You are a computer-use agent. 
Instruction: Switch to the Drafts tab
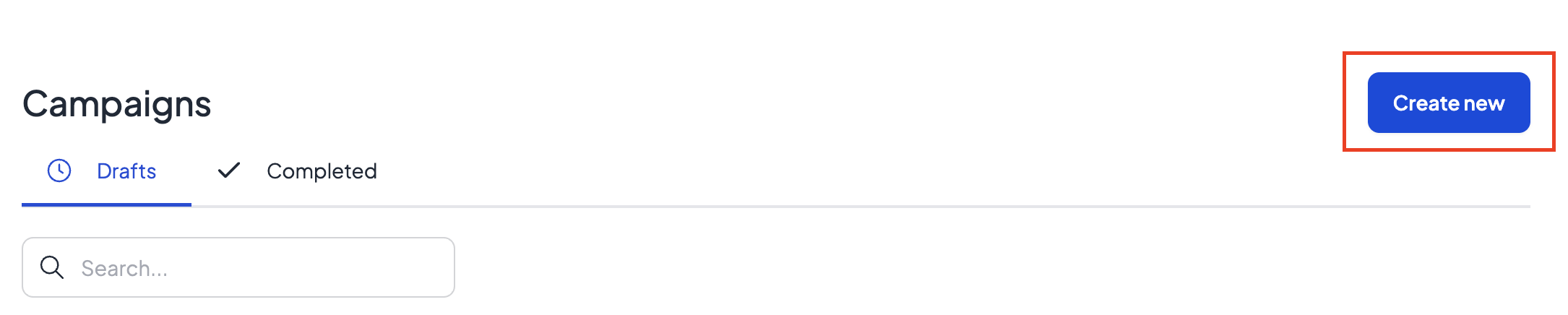pyautogui.click(x=106, y=171)
